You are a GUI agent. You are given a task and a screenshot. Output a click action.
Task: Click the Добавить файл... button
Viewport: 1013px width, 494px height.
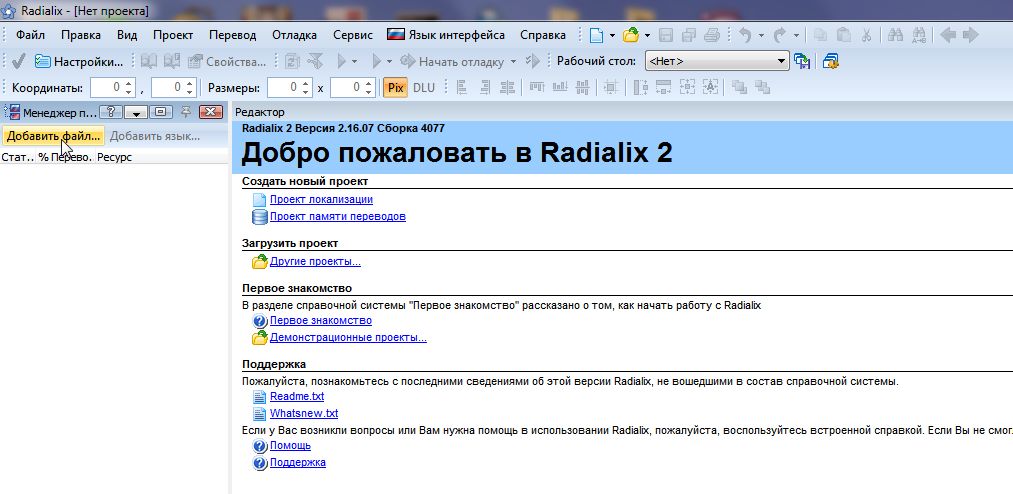click(53, 136)
